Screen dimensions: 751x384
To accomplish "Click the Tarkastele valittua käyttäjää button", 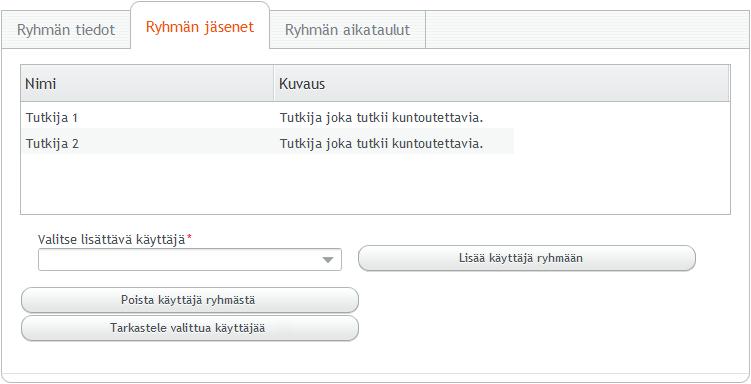I will (x=190, y=328).
